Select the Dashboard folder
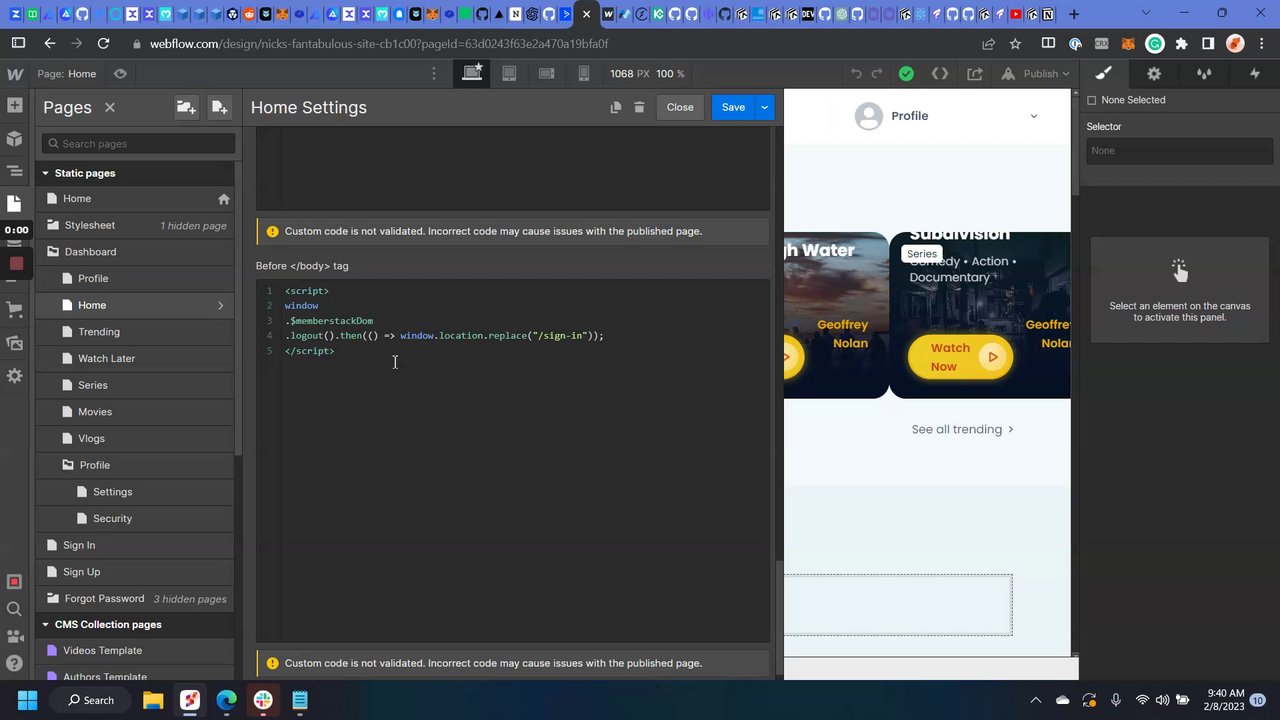The width and height of the screenshot is (1280, 720). point(136,252)
